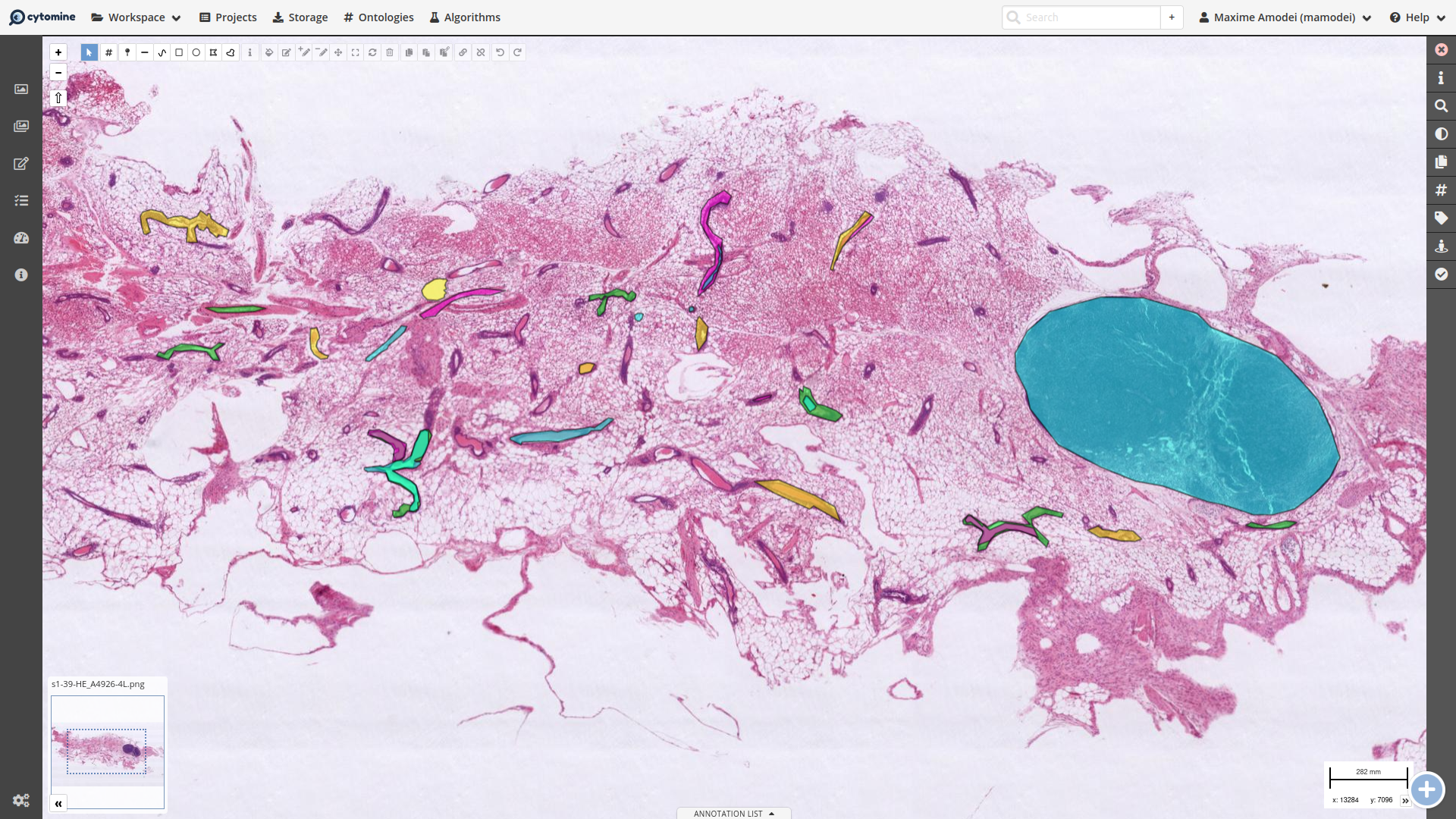
Task: Close the image viewer panel
Action: [1442, 50]
